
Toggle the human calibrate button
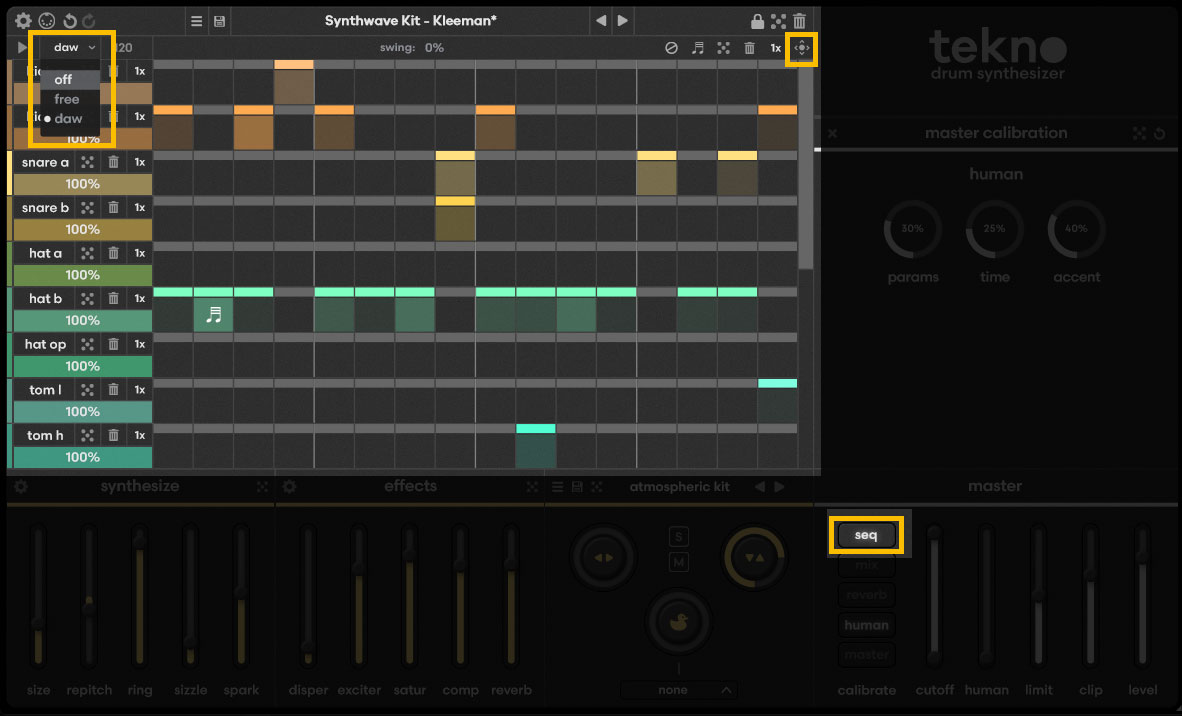866,625
